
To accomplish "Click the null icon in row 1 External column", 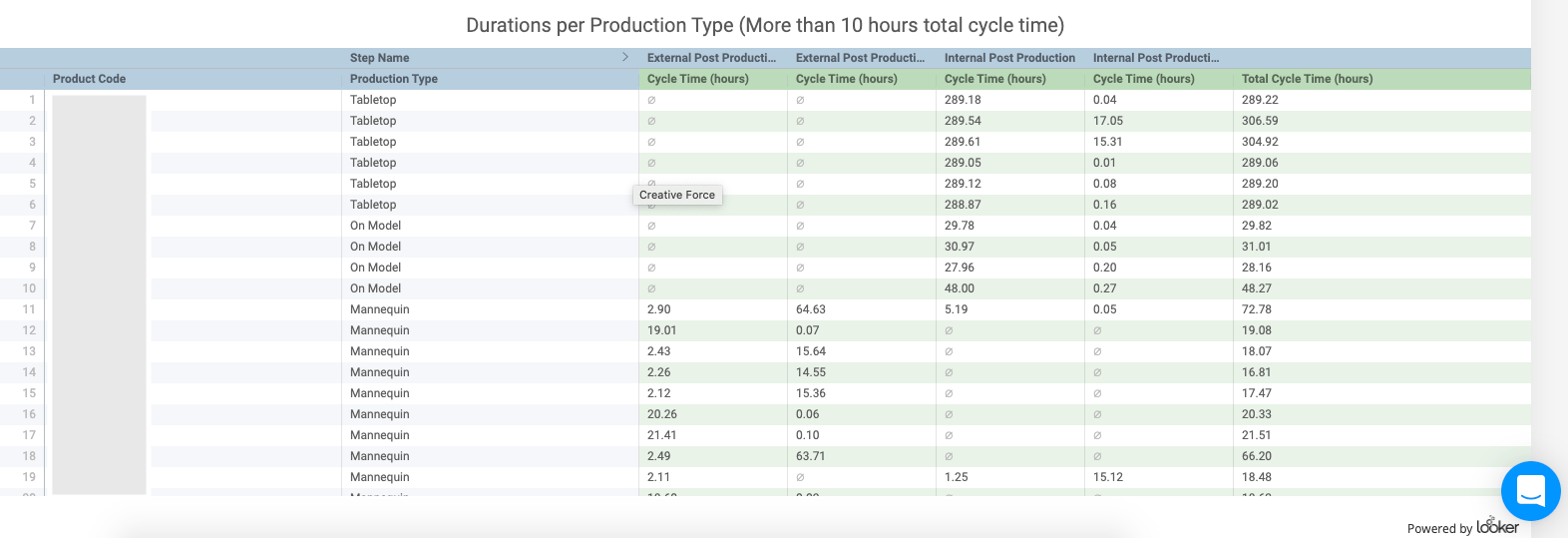I will point(651,100).
